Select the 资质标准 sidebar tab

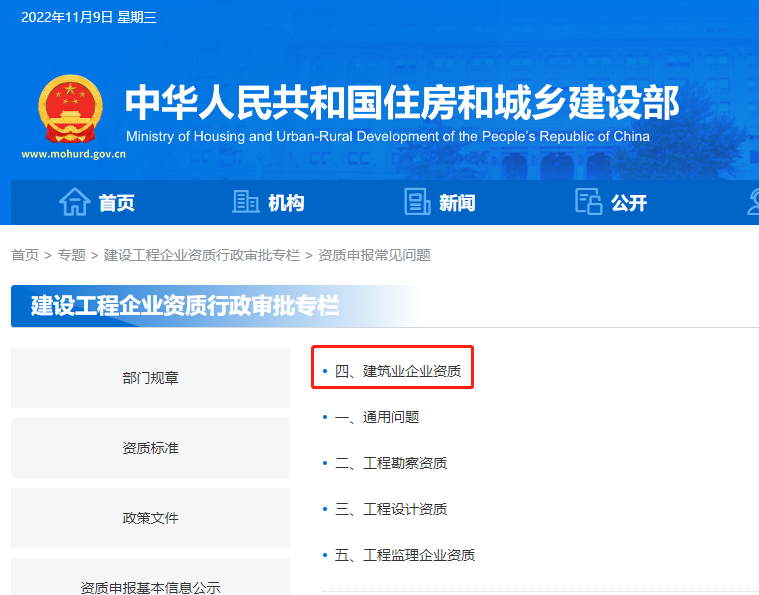pyautogui.click(x=151, y=448)
